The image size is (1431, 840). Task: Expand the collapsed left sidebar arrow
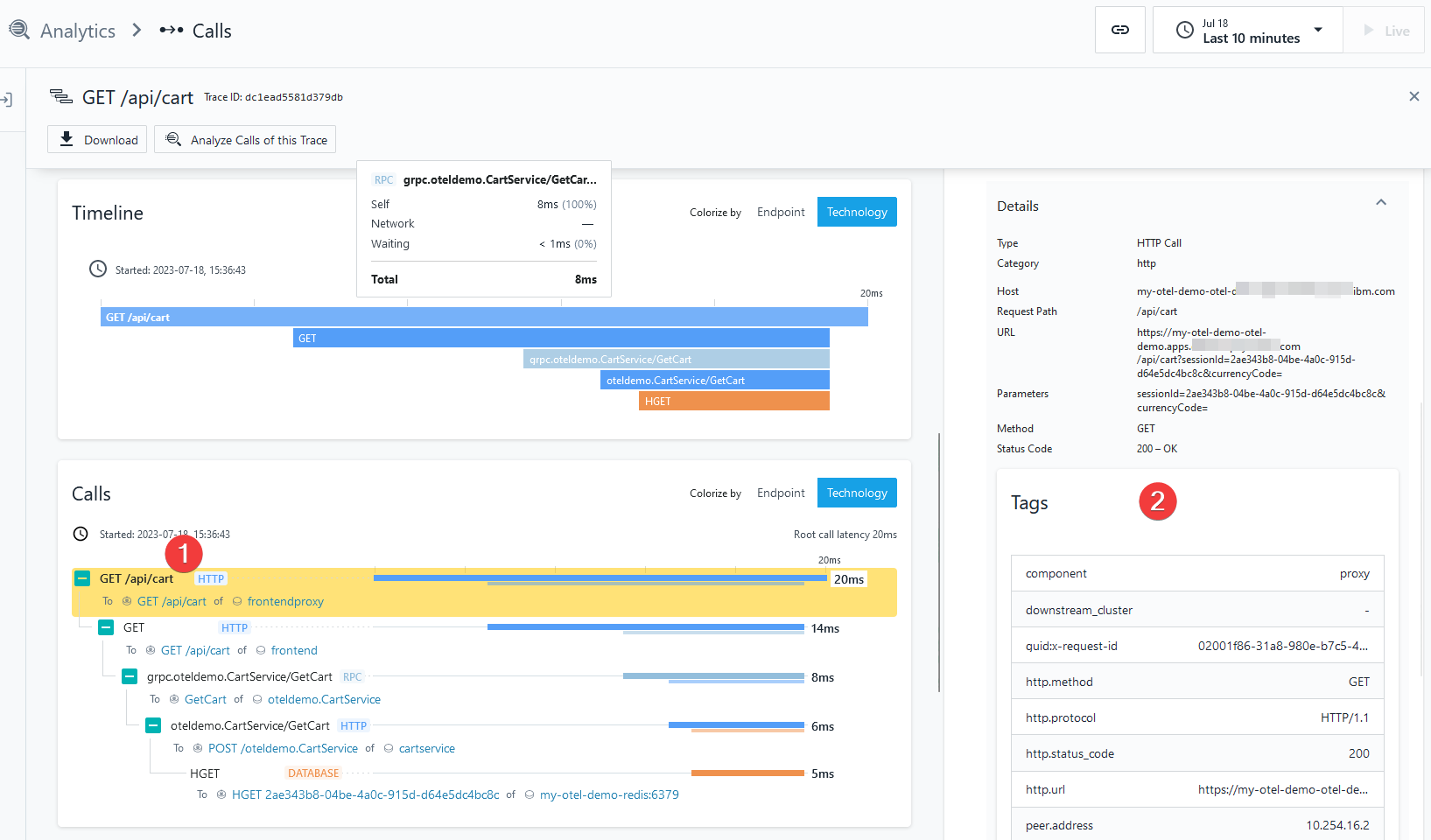[6, 100]
